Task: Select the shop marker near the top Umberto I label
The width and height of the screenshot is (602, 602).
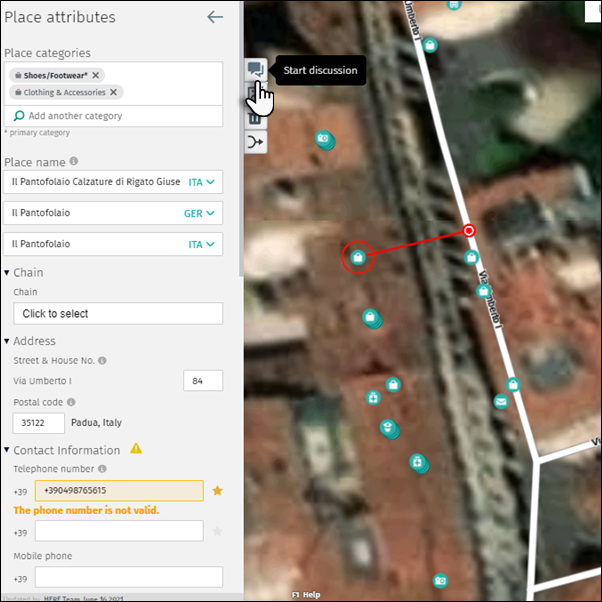Action: tap(430, 45)
